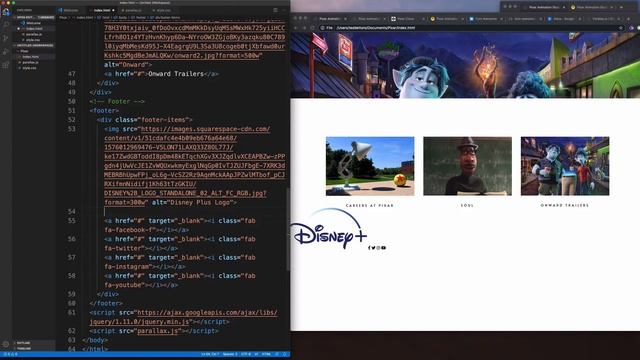Viewport: 640px width, 360px height.
Task: Collapse the Open Editors section
Action: tap(34, 18)
